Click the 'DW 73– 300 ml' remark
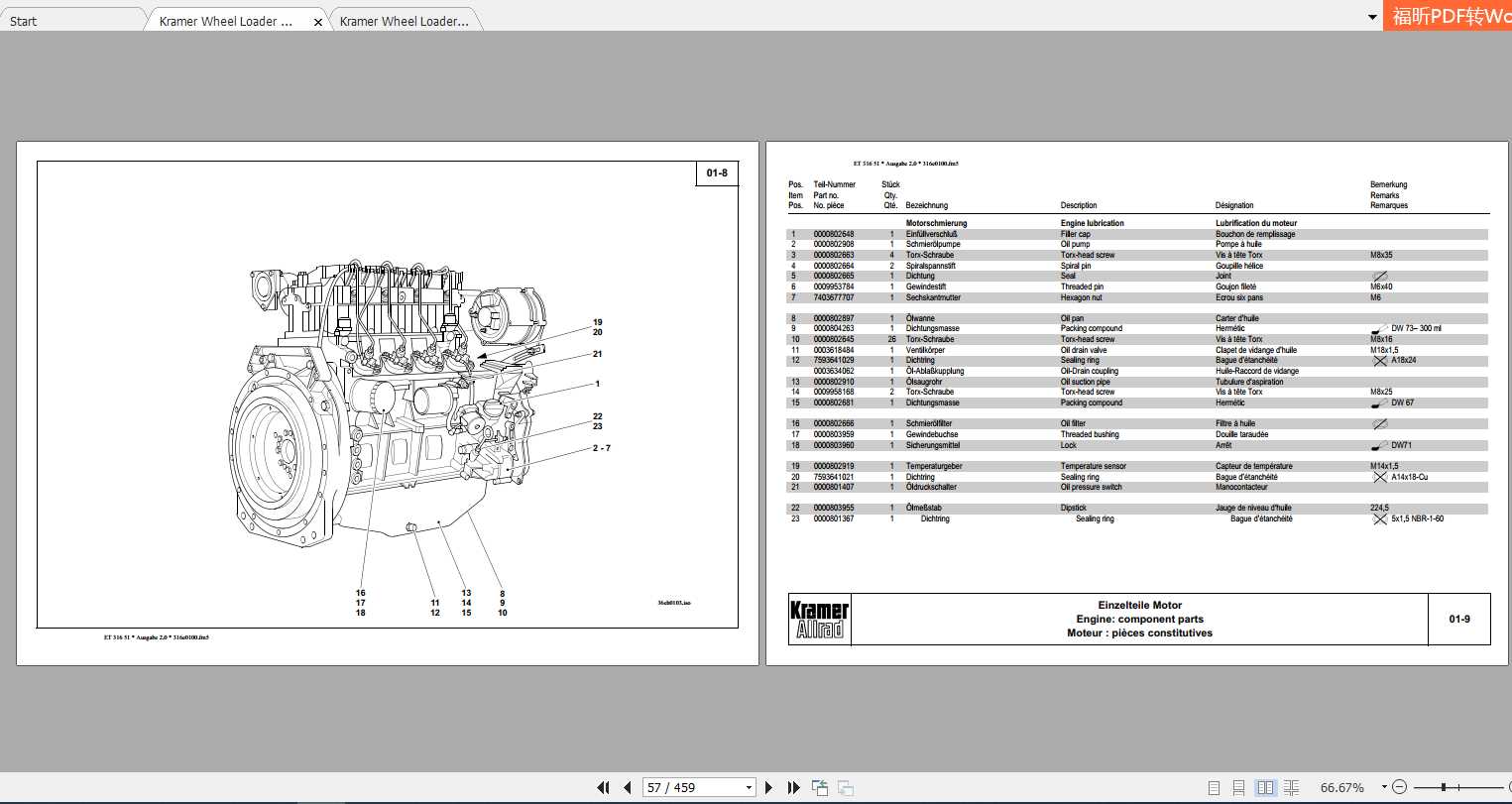This screenshot has width=1512, height=804. click(1417, 328)
